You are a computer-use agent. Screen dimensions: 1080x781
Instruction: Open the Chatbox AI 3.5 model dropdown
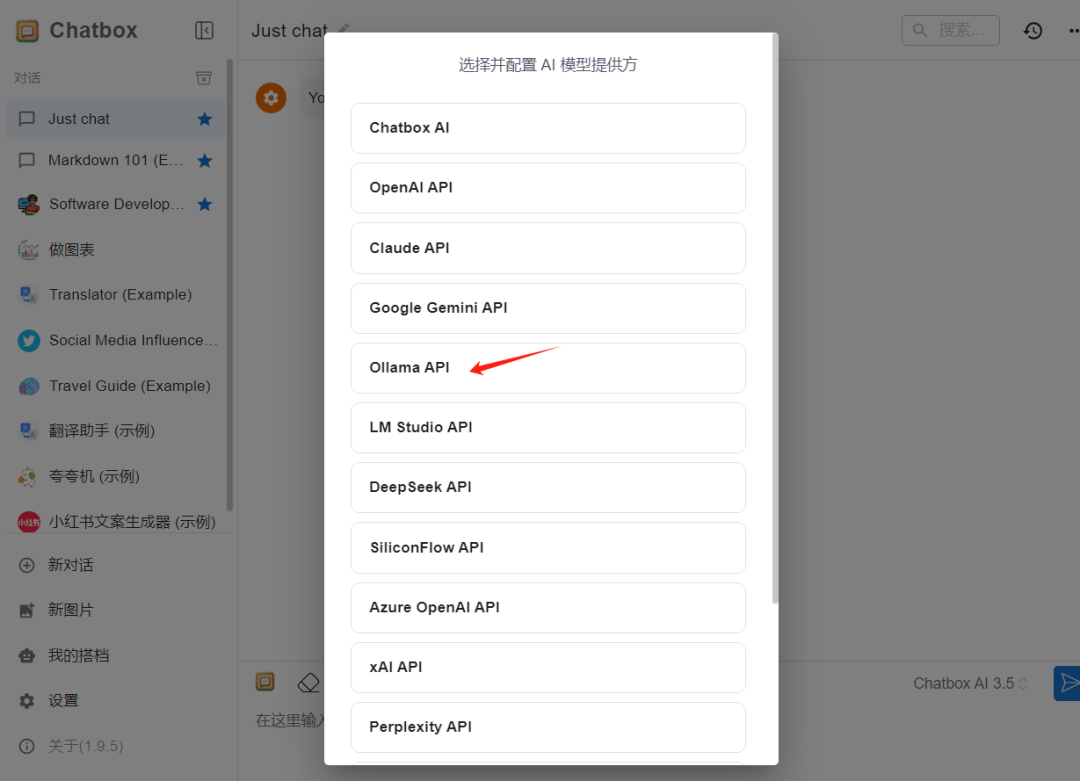(x=970, y=683)
